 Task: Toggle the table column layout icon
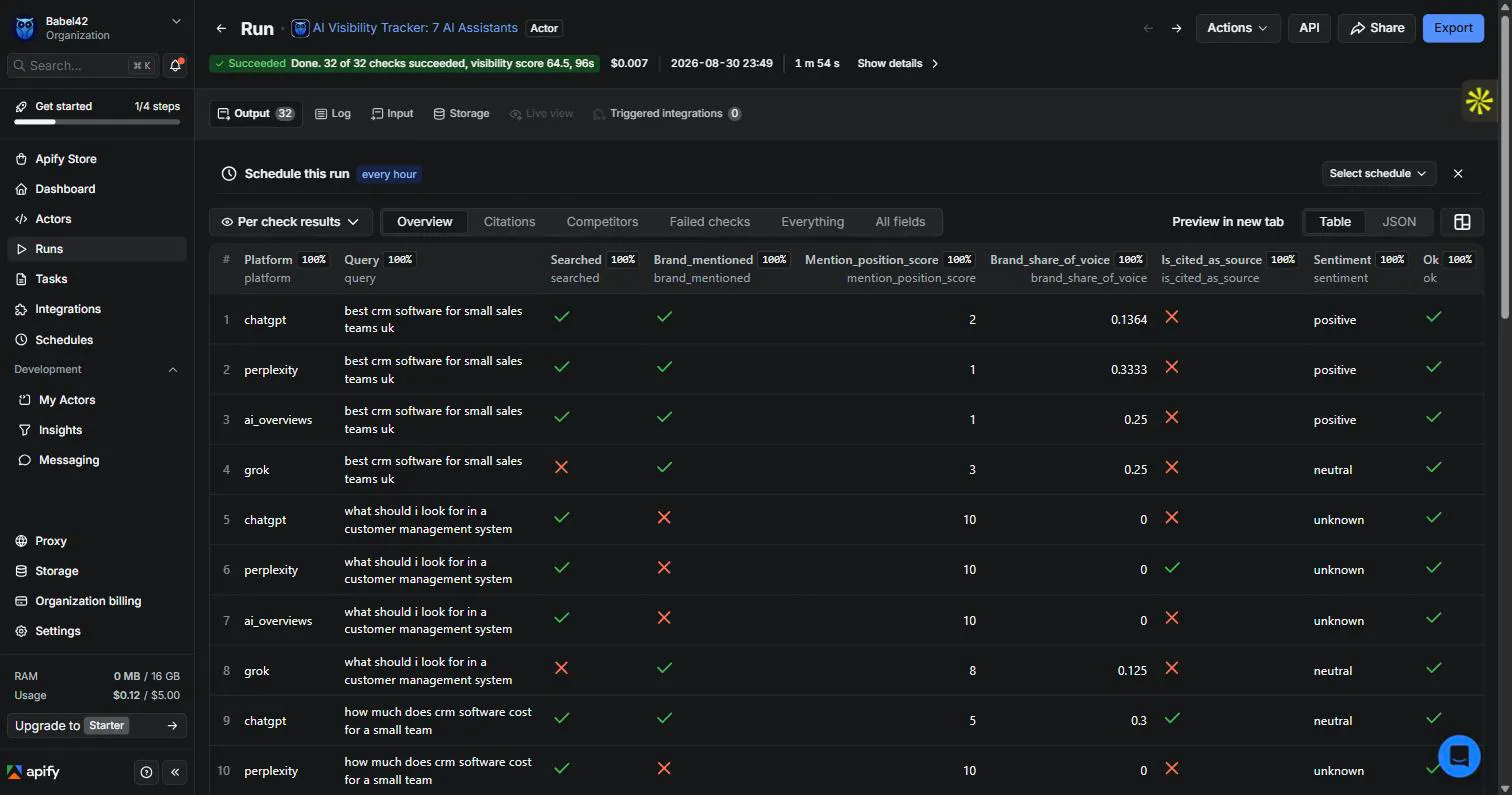(x=1462, y=222)
